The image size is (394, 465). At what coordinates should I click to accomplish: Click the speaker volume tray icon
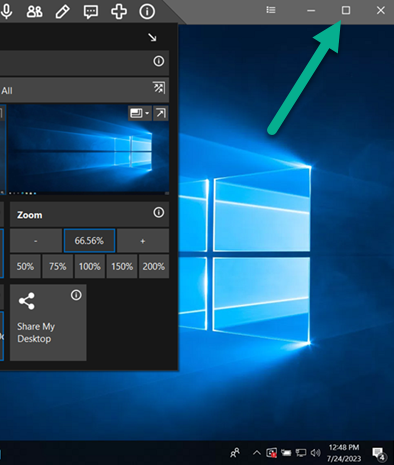pyautogui.click(x=315, y=453)
